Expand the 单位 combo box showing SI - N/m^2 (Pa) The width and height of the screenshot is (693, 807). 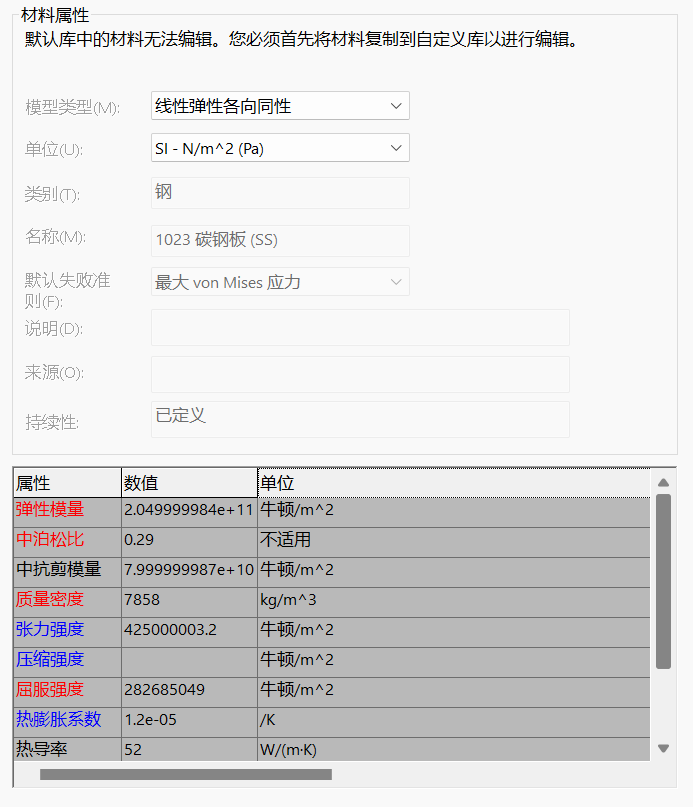280,149
